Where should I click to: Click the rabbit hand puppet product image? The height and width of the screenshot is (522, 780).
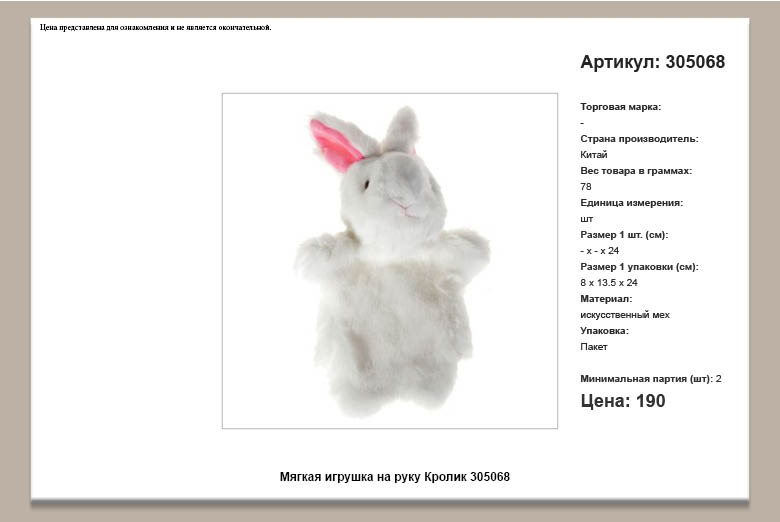[390, 260]
